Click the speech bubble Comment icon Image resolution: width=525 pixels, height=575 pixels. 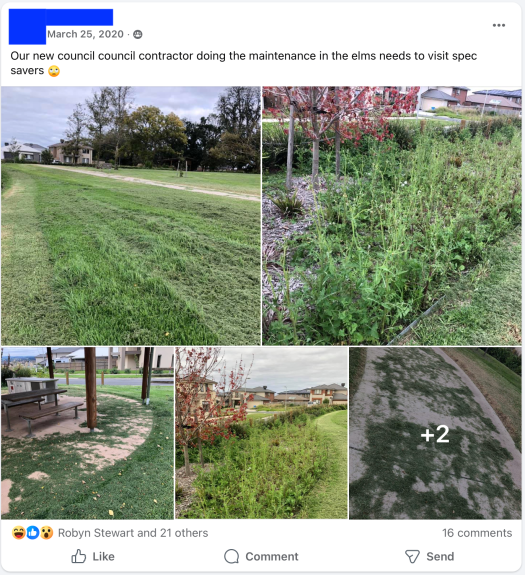[231, 556]
